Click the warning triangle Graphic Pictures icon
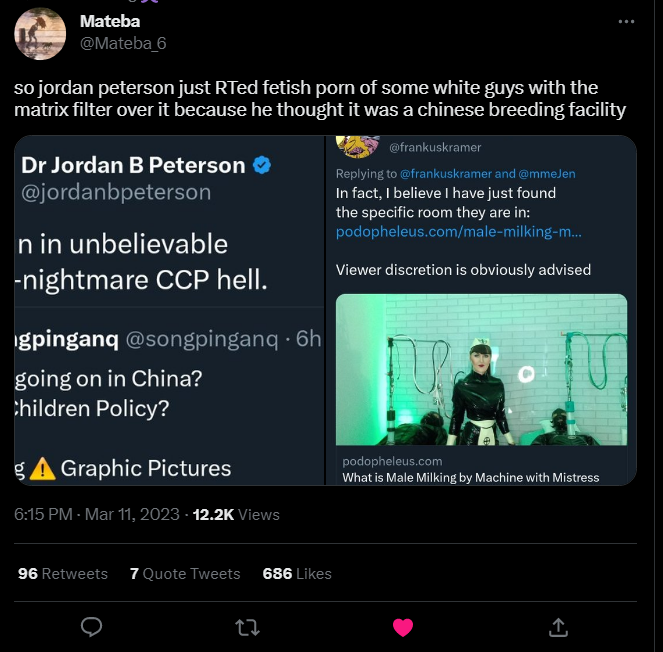Viewport: 663px width, 652px height. [x=42, y=468]
